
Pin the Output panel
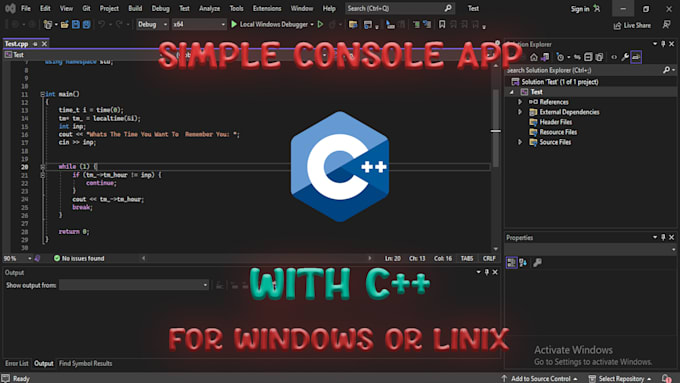coord(487,272)
